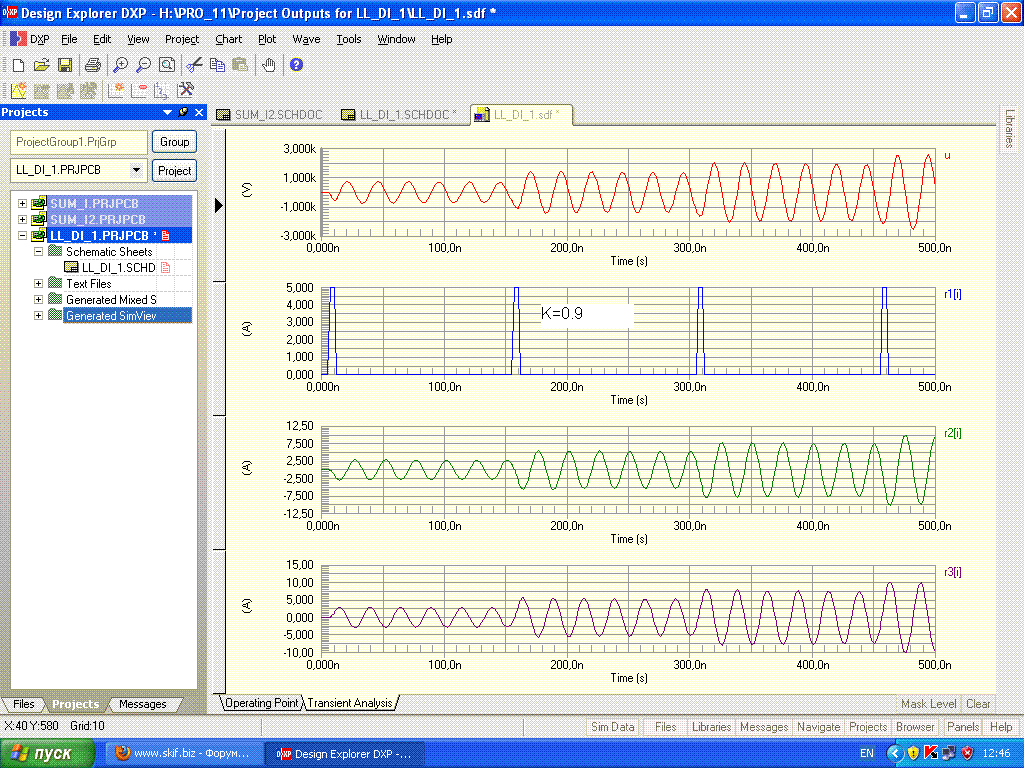Expand the SUM_I.PRJPCB project node

point(23,204)
